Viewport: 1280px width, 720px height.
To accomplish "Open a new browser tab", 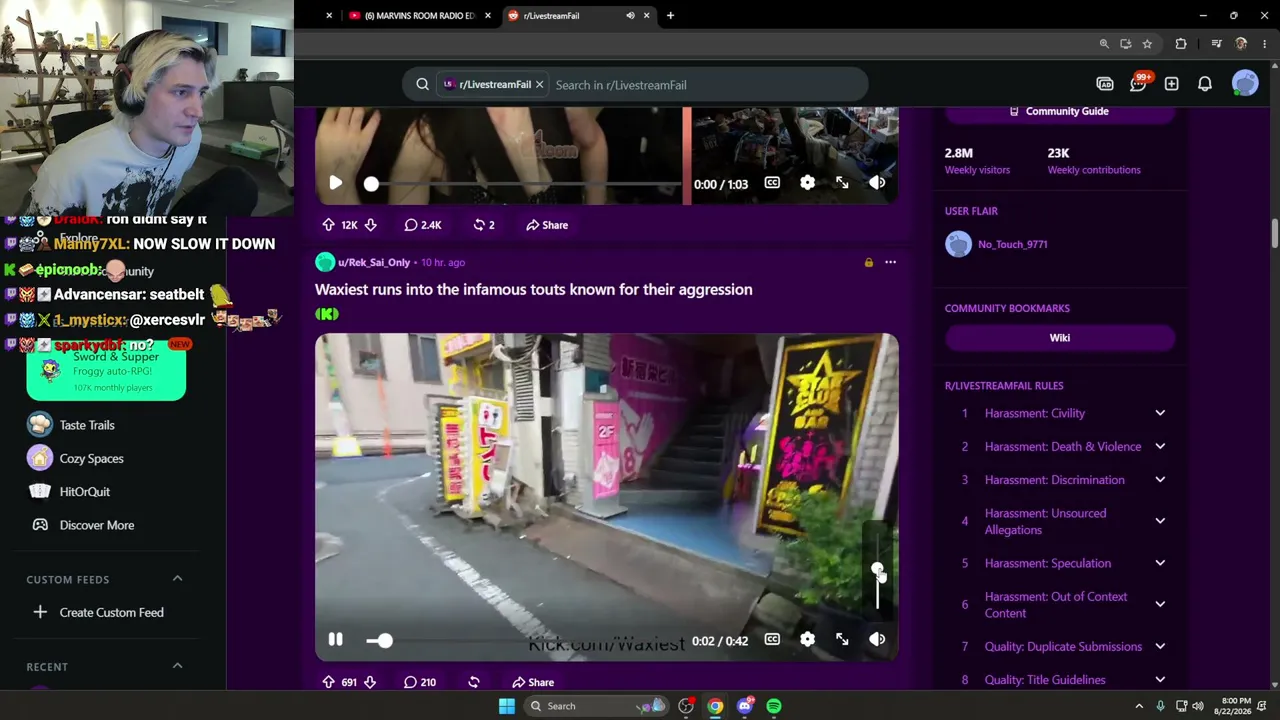I will (x=670, y=15).
